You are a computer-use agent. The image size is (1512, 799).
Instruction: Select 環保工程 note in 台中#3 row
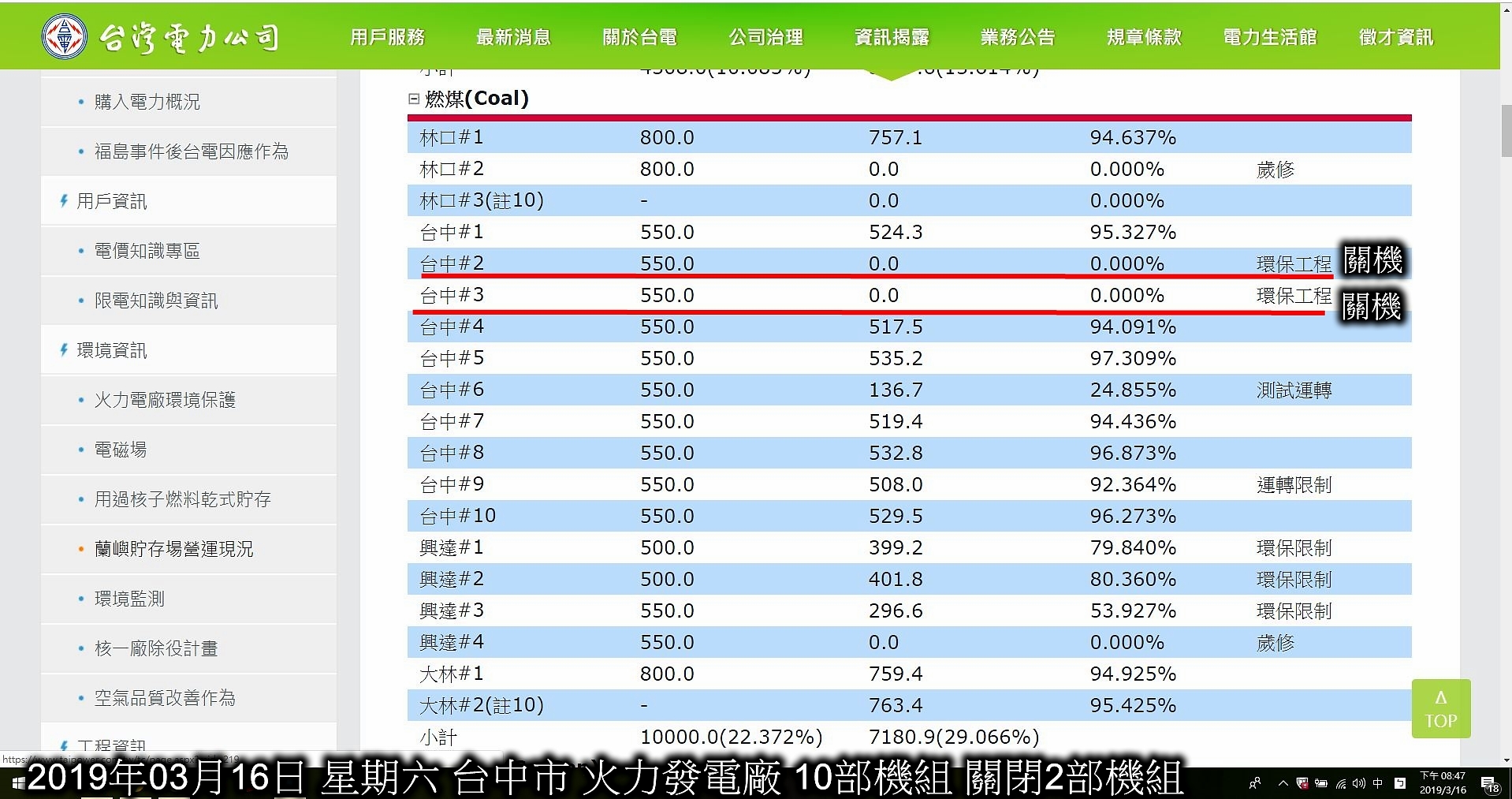(x=1294, y=295)
